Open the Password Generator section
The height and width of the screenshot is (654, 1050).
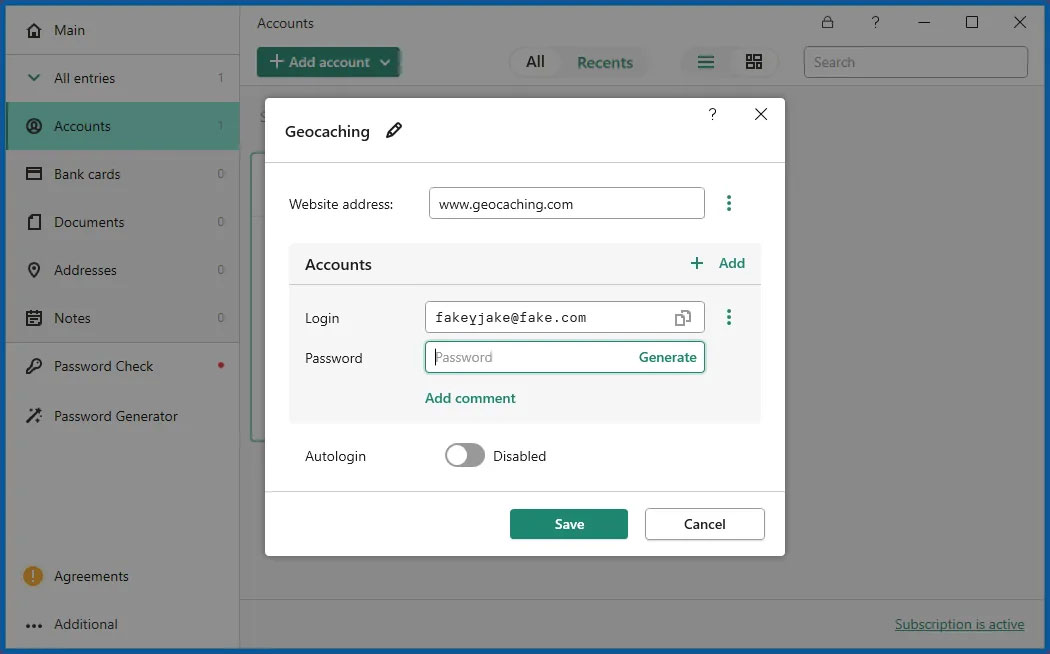pos(123,416)
